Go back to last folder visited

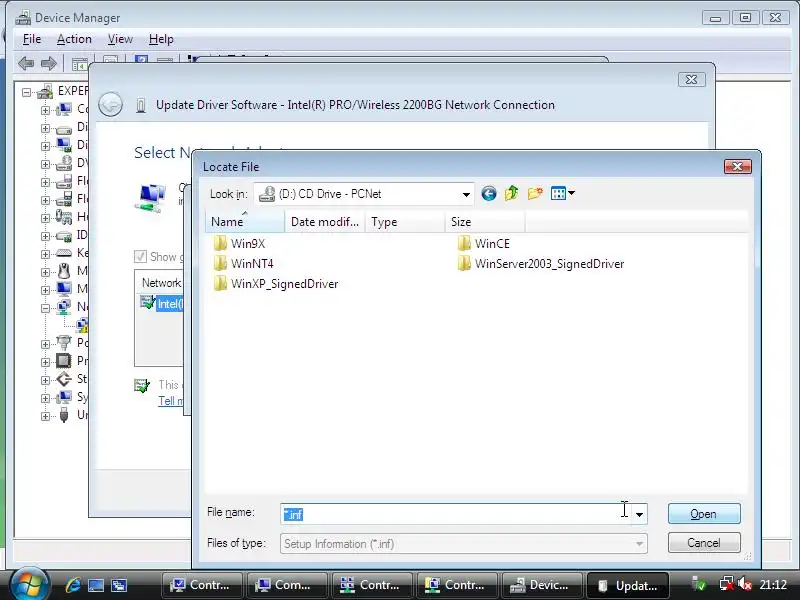point(488,193)
